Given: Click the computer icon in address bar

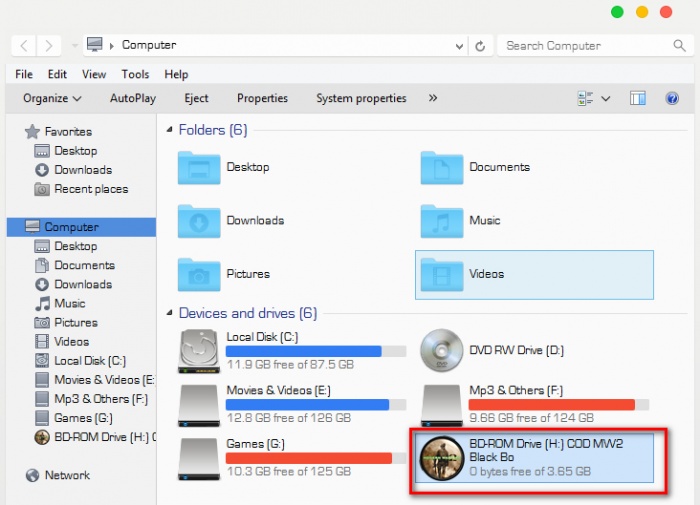Looking at the screenshot, I should [95, 45].
